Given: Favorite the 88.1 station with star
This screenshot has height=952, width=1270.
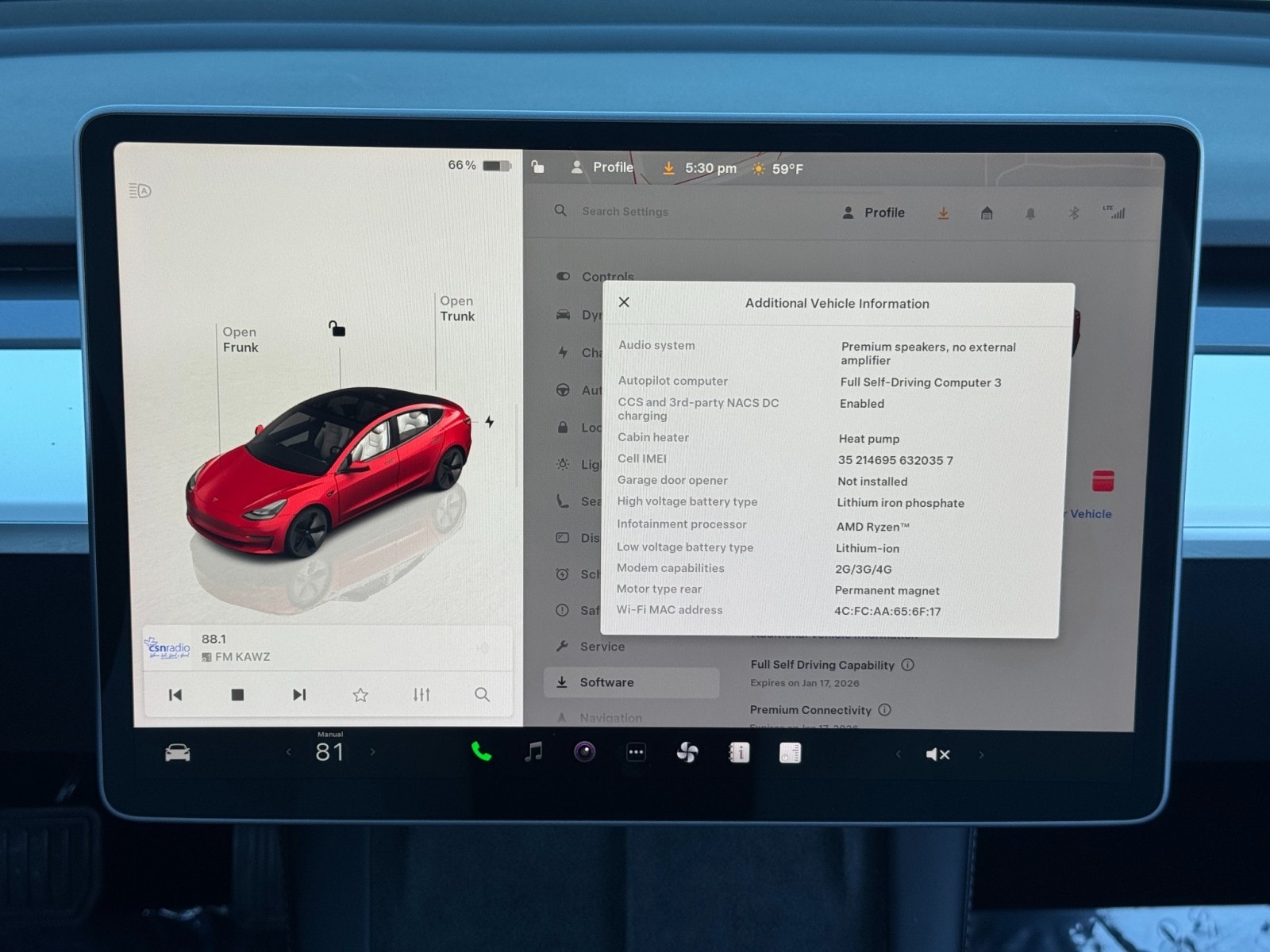Looking at the screenshot, I should pyautogui.click(x=360, y=695).
